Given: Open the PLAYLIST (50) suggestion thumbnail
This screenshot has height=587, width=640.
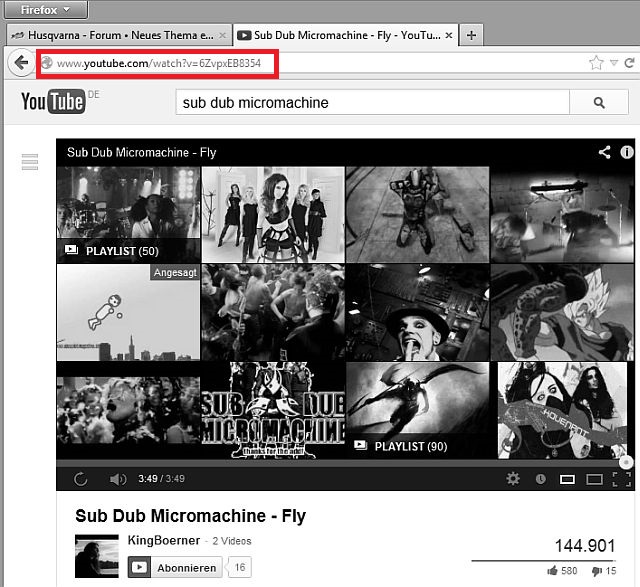Looking at the screenshot, I should pyautogui.click(x=129, y=215).
